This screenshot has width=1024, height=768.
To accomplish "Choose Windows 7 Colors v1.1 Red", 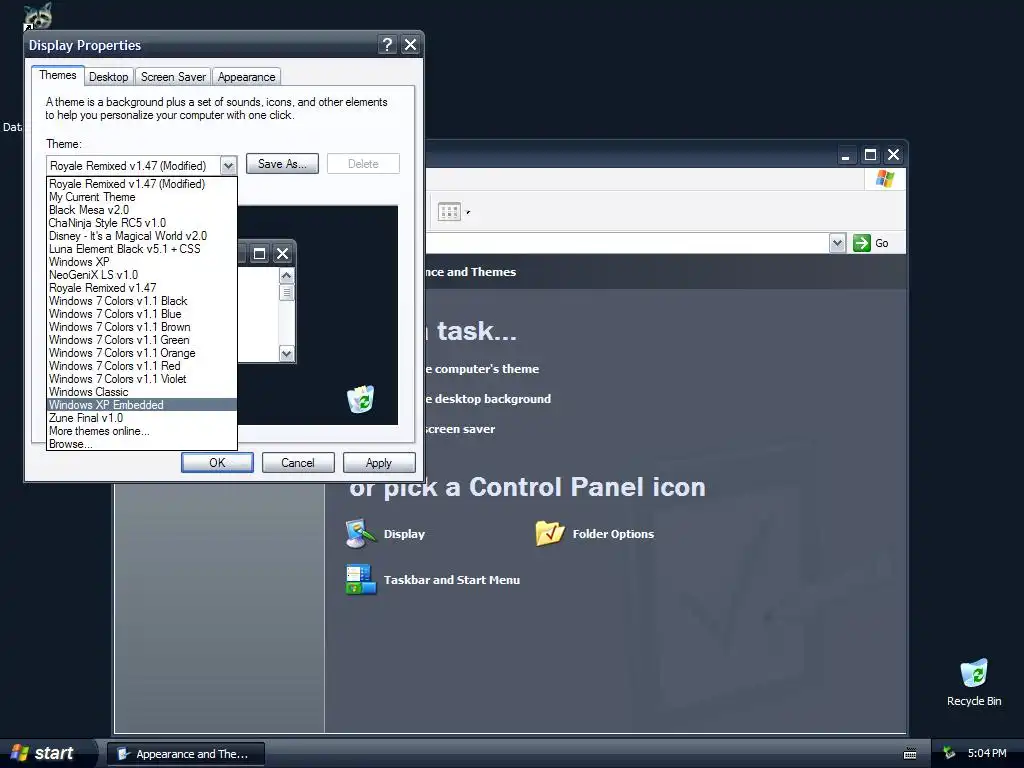I will coord(142,366).
